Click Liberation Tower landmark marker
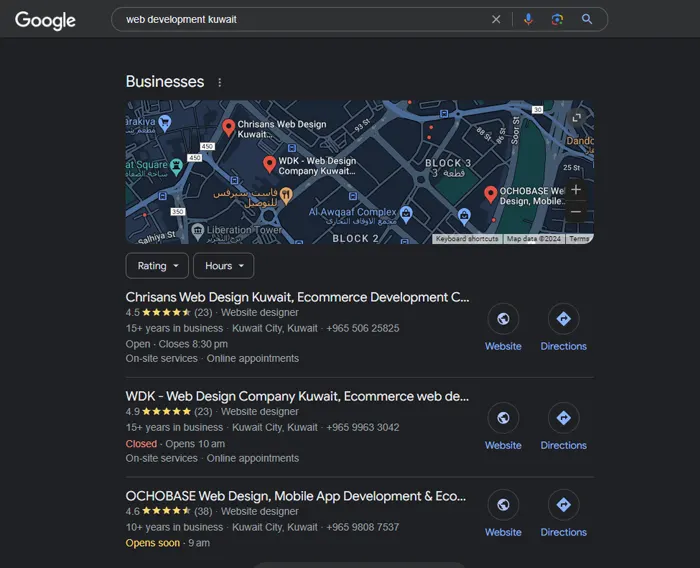 [197, 231]
